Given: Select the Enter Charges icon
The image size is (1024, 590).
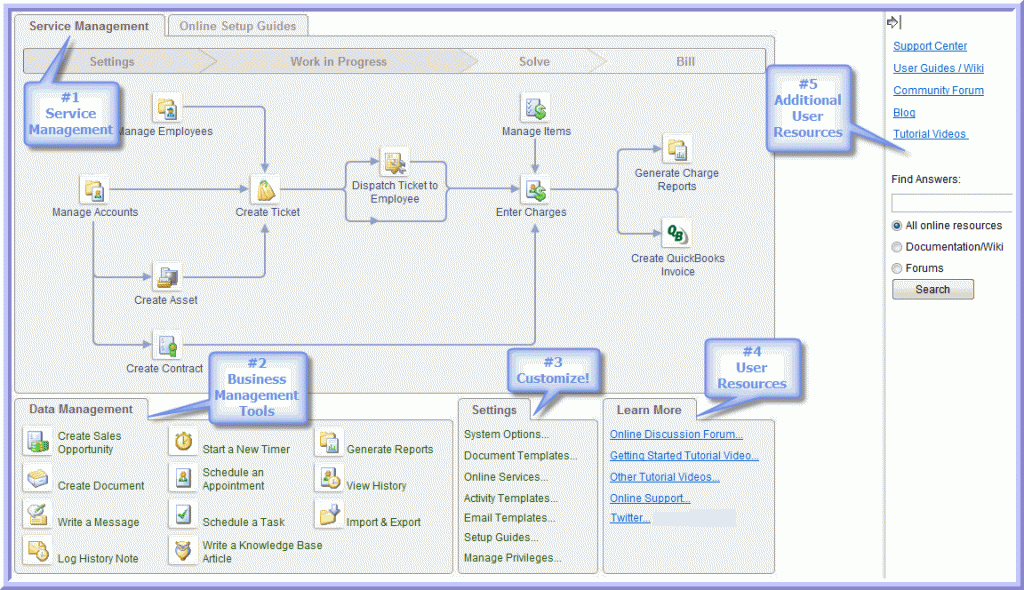Looking at the screenshot, I should (535, 189).
